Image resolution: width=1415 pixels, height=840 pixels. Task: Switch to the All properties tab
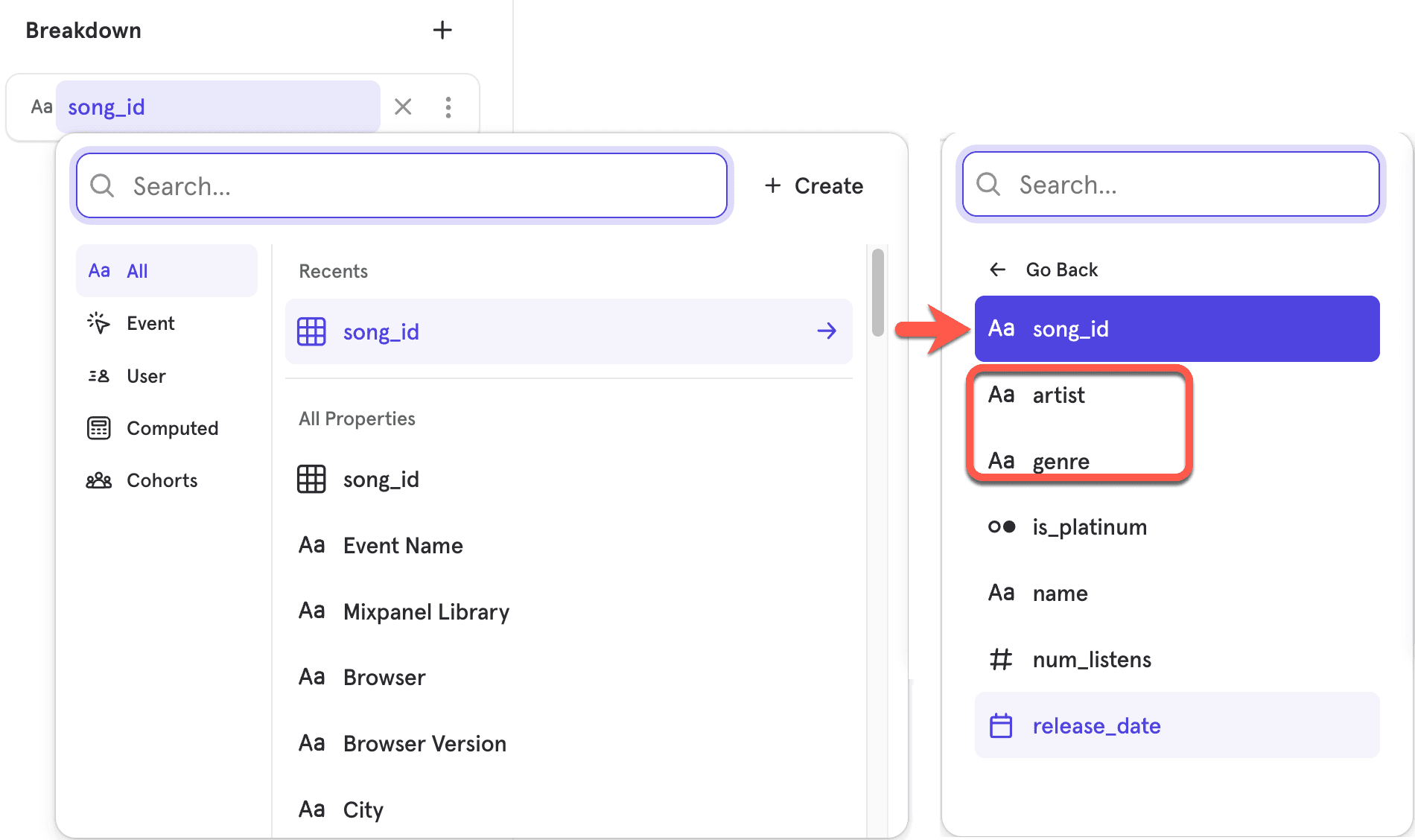pyautogui.click(x=137, y=270)
